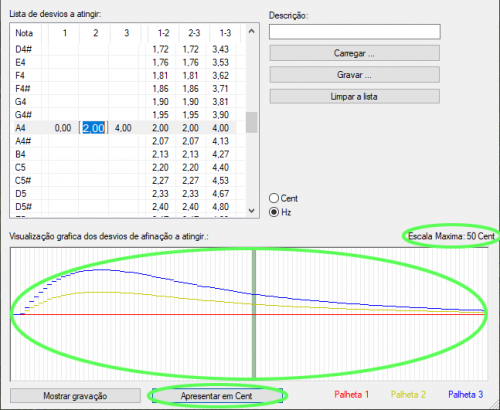Select the F4# note row
This screenshot has height=410, width=500.
tap(128, 89)
